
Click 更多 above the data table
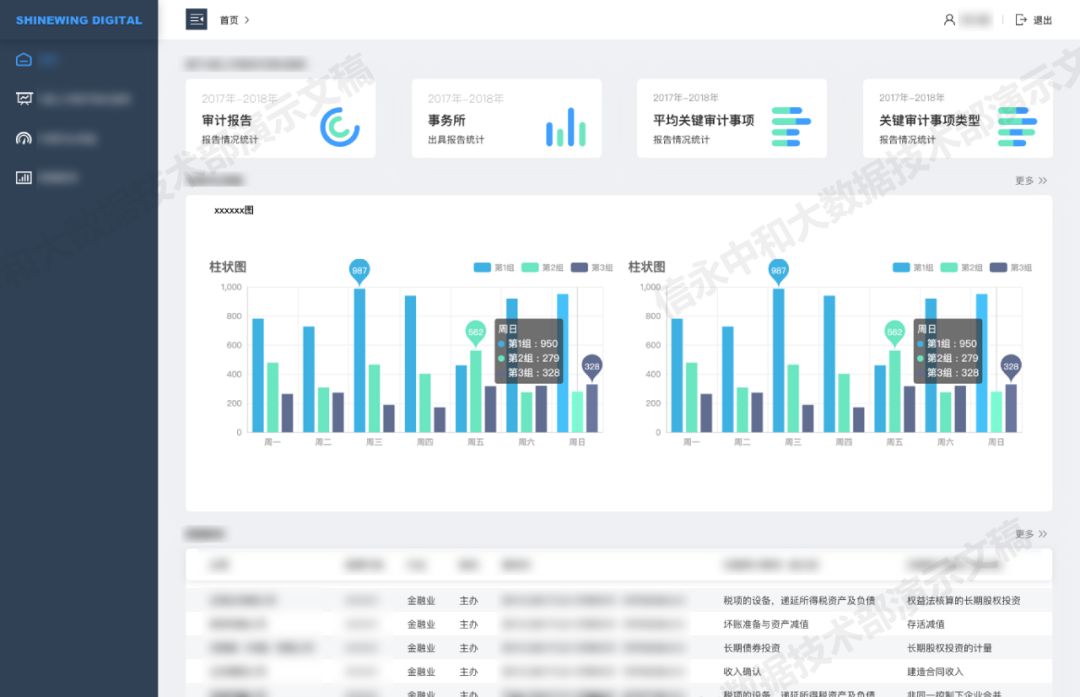pyautogui.click(x=1030, y=534)
